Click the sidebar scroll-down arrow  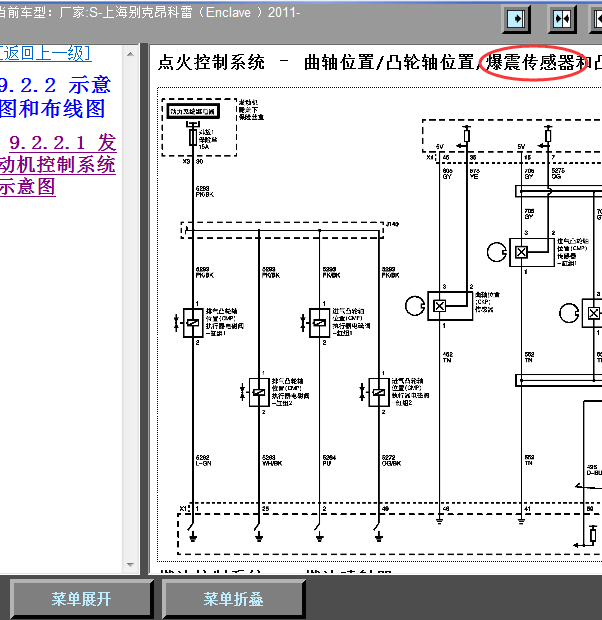click(131, 565)
